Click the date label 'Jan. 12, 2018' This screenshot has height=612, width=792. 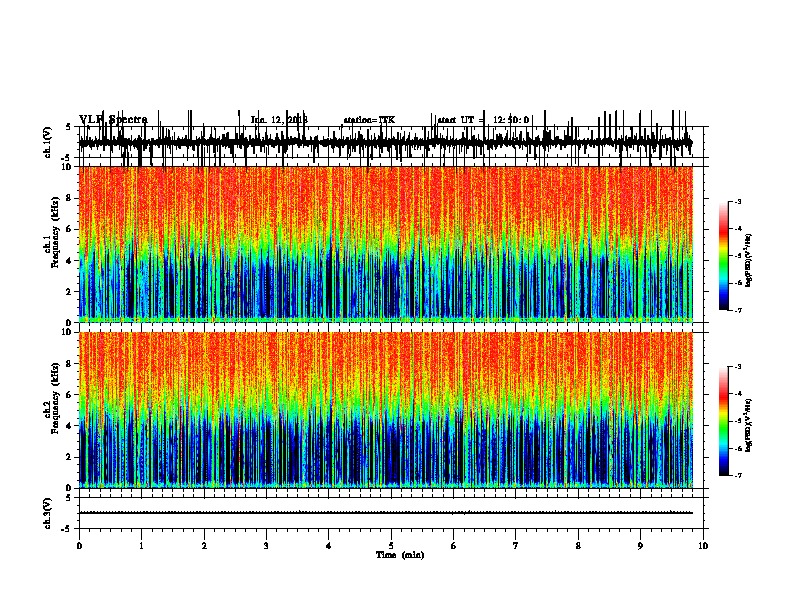279,120
